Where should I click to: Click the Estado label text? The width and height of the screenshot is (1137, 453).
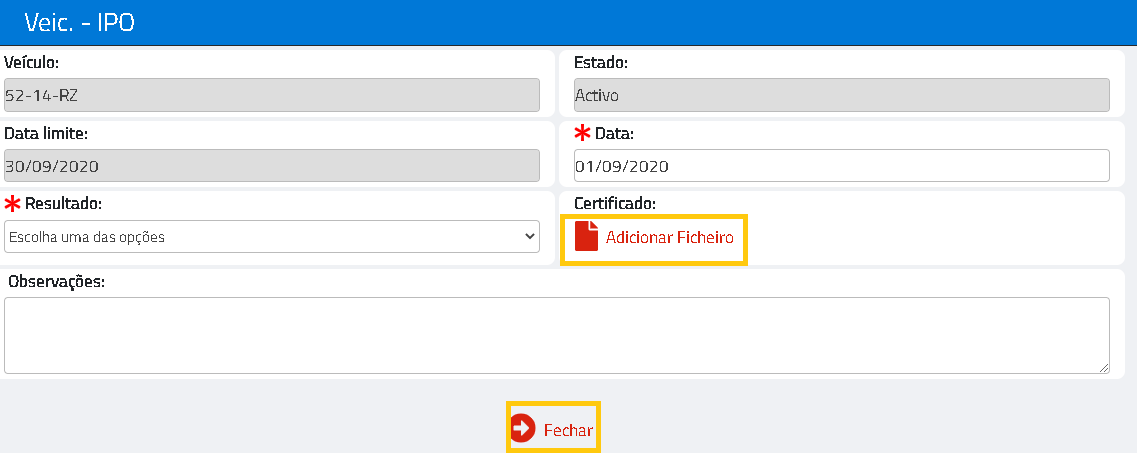(601, 62)
